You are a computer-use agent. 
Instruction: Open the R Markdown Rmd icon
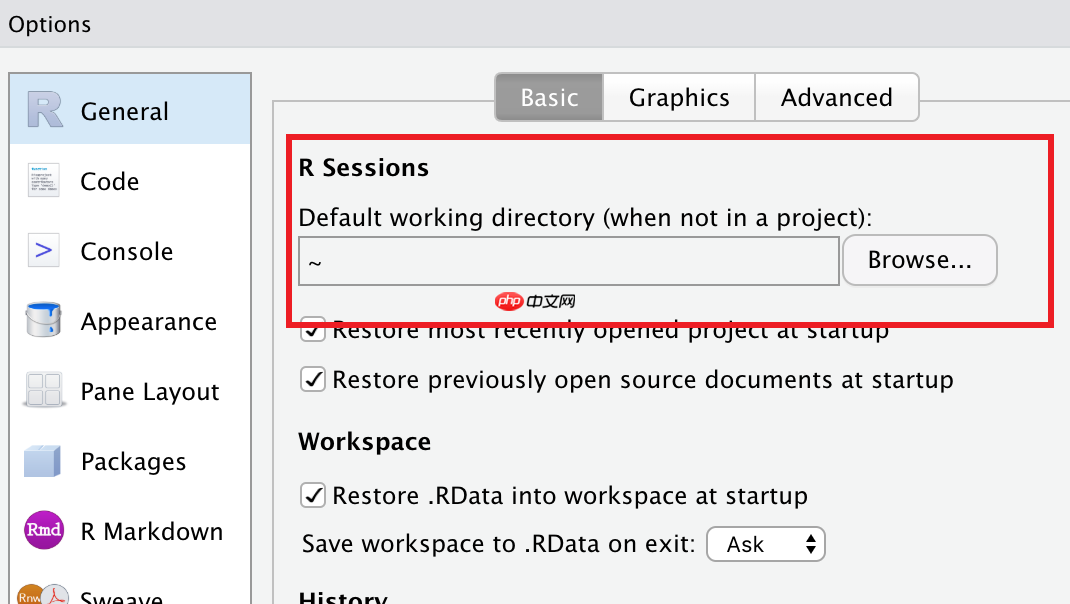coord(44,530)
